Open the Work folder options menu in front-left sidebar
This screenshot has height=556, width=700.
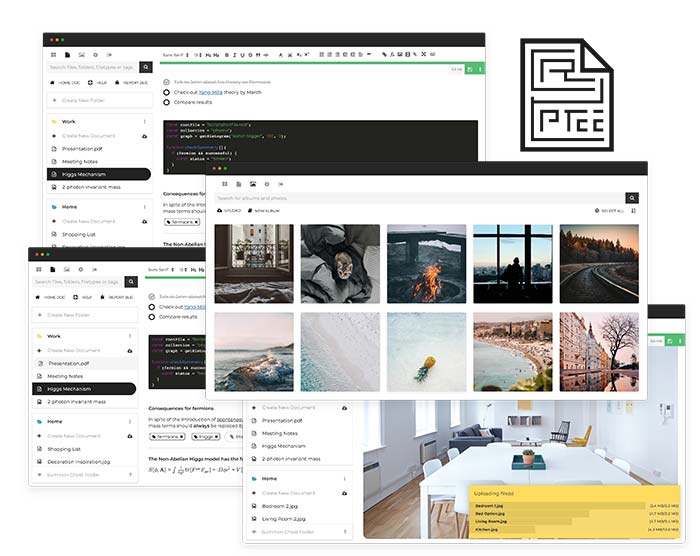[x=130, y=336]
